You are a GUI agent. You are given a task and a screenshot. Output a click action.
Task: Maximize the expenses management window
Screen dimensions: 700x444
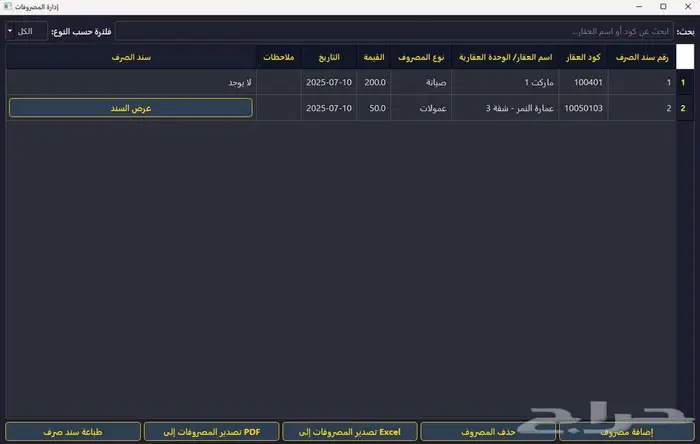click(x=662, y=7)
